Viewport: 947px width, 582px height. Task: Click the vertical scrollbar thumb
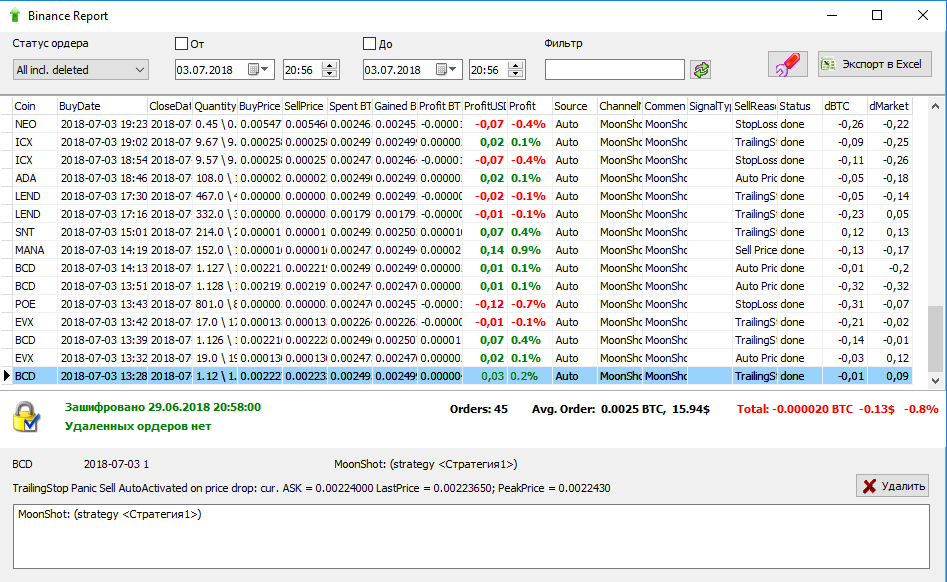click(935, 340)
